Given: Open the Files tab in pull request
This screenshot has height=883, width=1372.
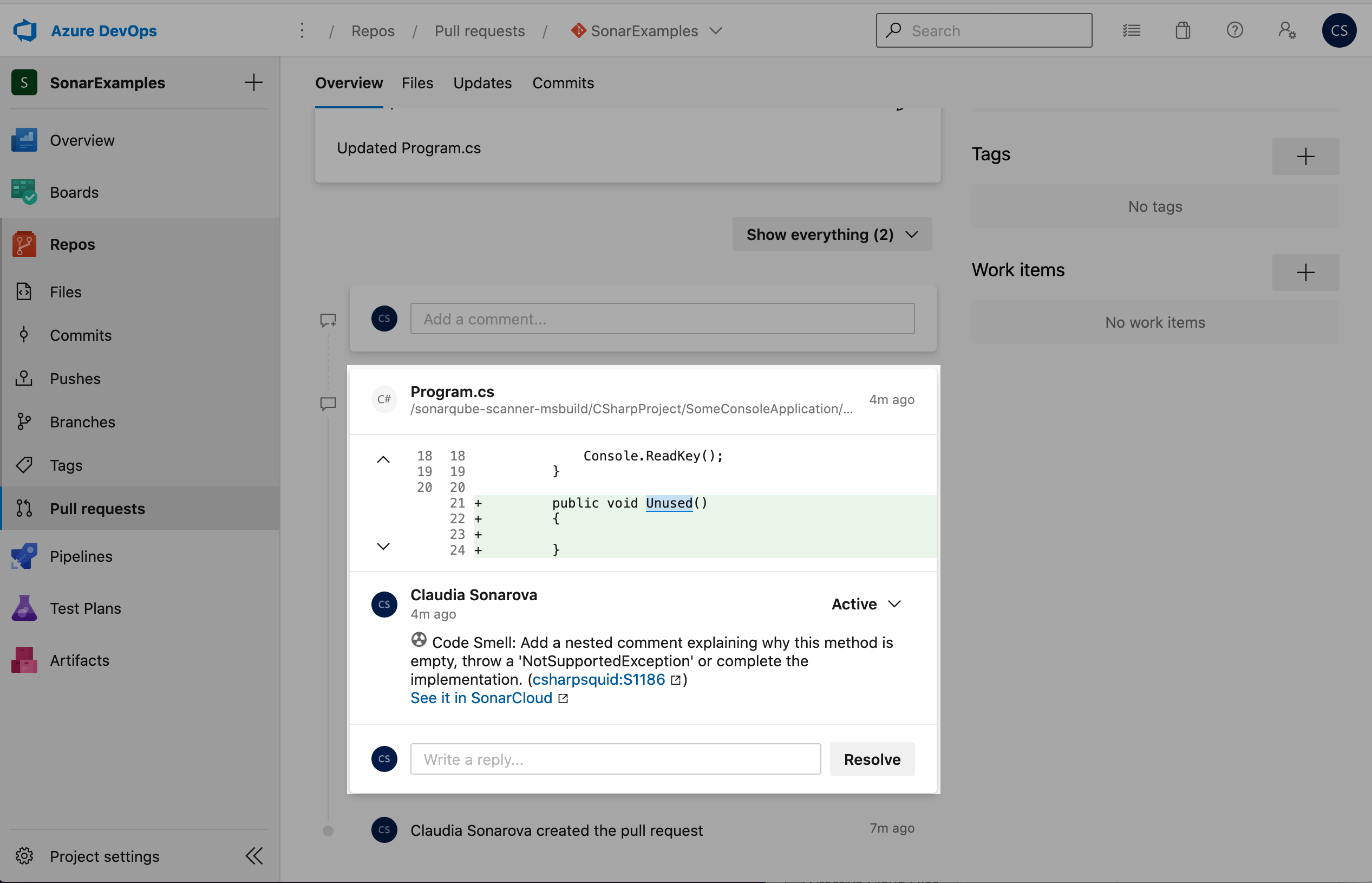Looking at the screenshot, I should click(x=418, y=83).
